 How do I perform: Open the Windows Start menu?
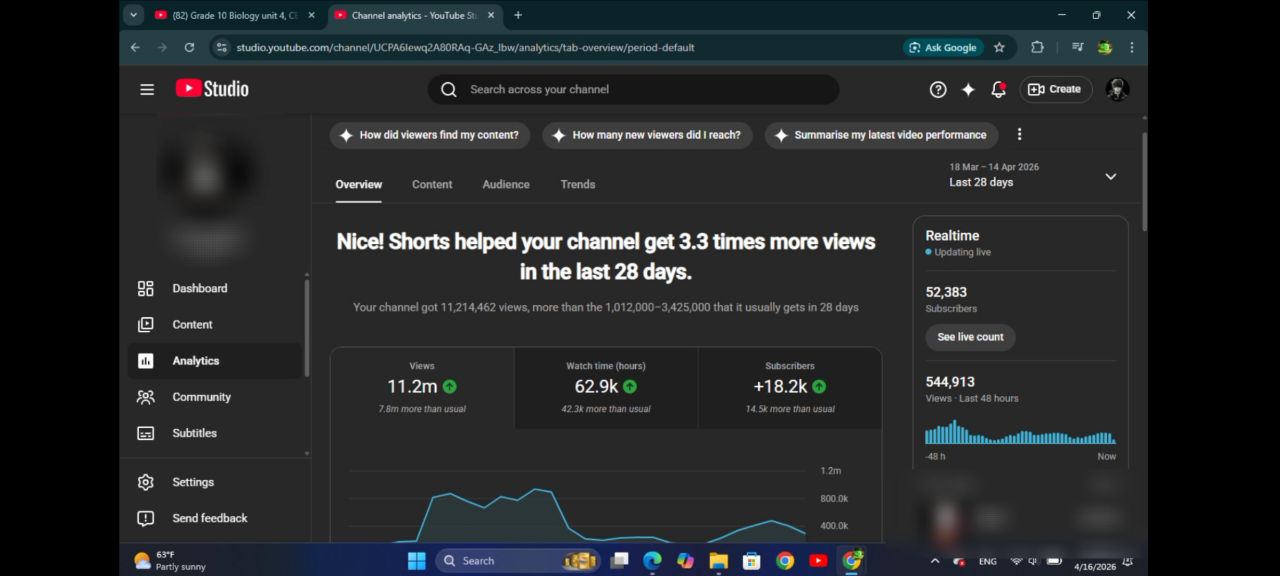(417, 561)
